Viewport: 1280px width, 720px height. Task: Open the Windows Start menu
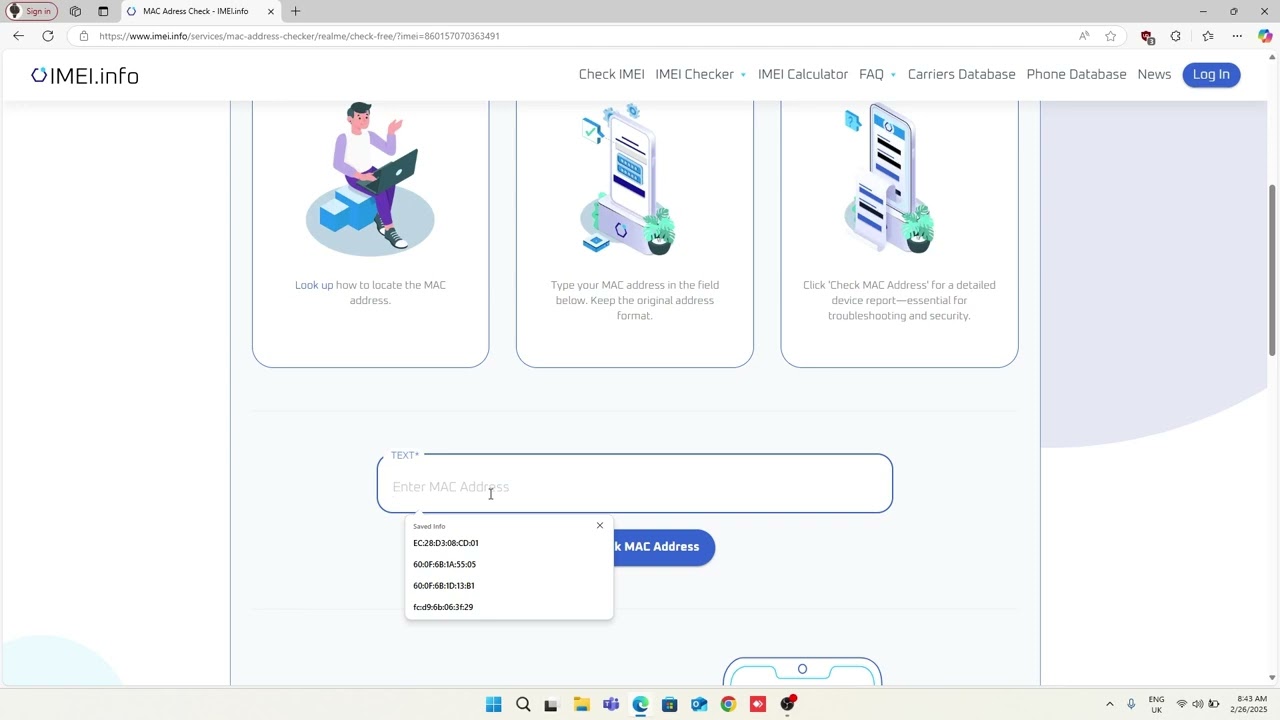tap(494, 704)
